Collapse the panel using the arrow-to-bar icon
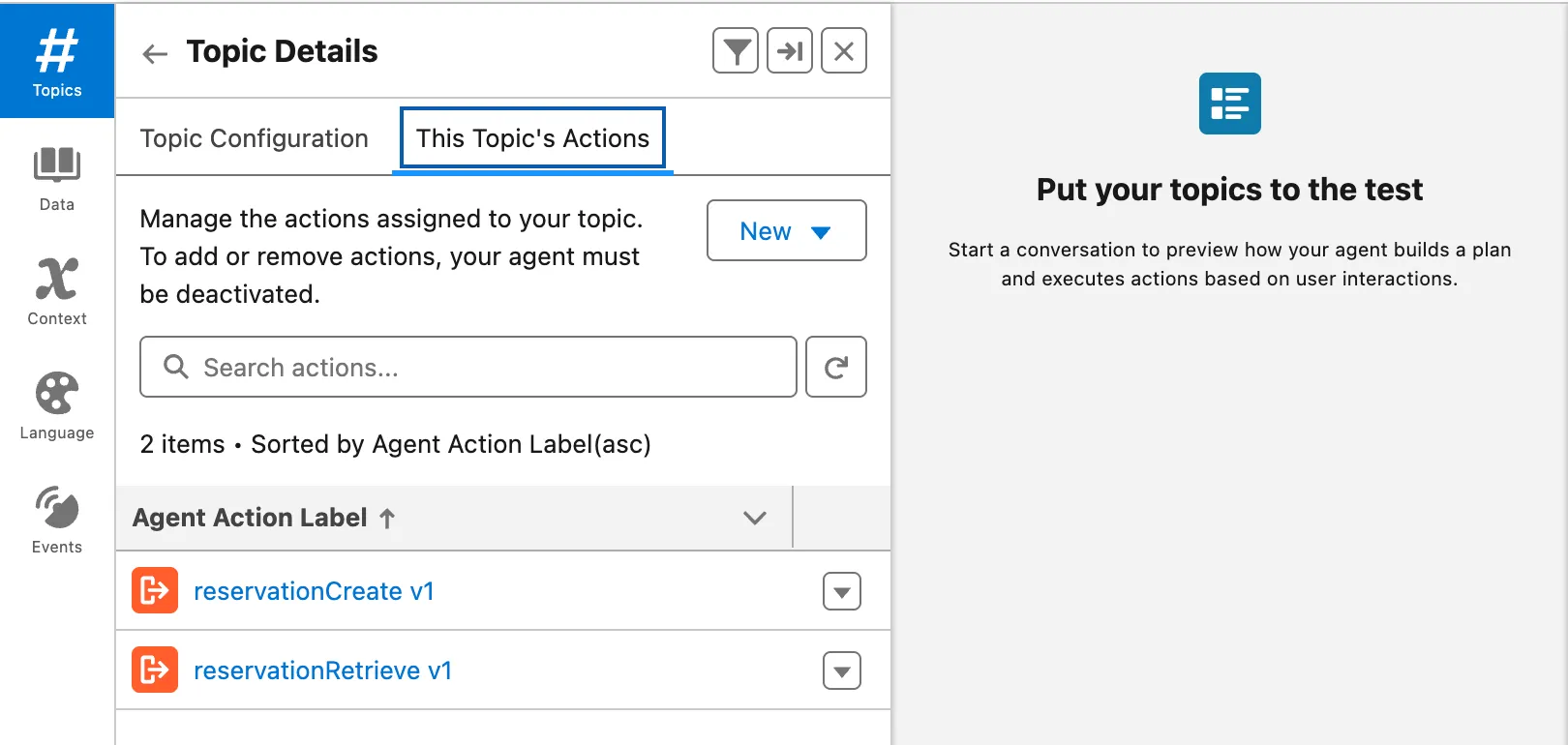Screen dimensions: 1568x745 790,51
